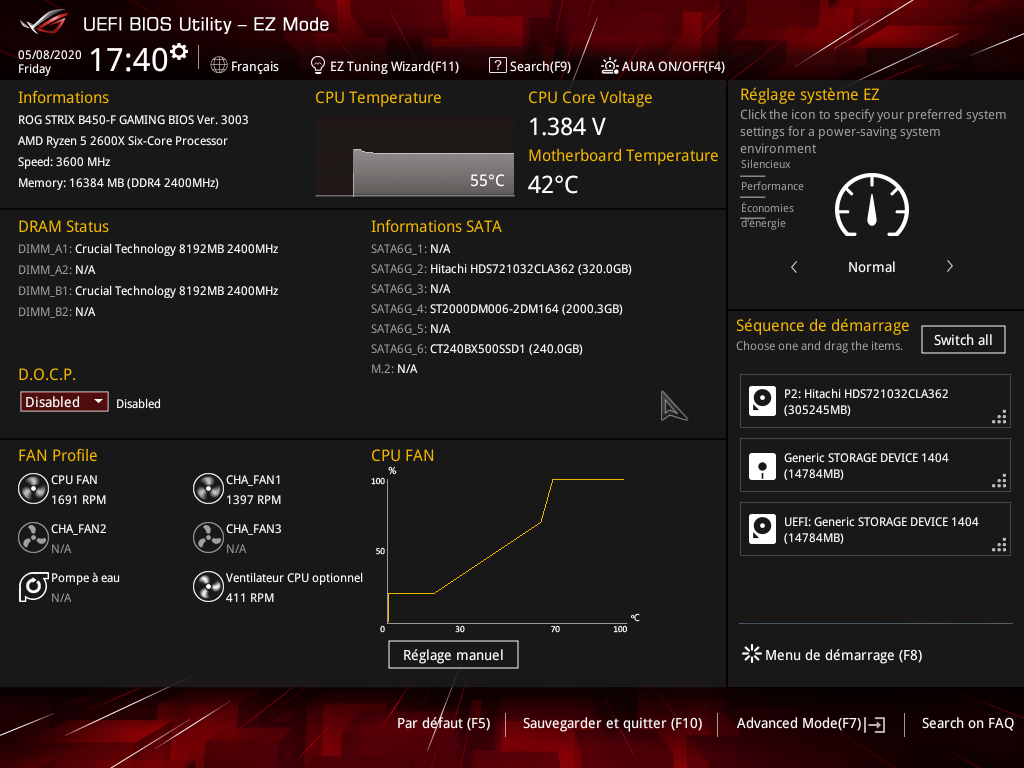1024x768 pixels.
Task: Click the CHA_FAN1 fan icon
Action: 208,489
